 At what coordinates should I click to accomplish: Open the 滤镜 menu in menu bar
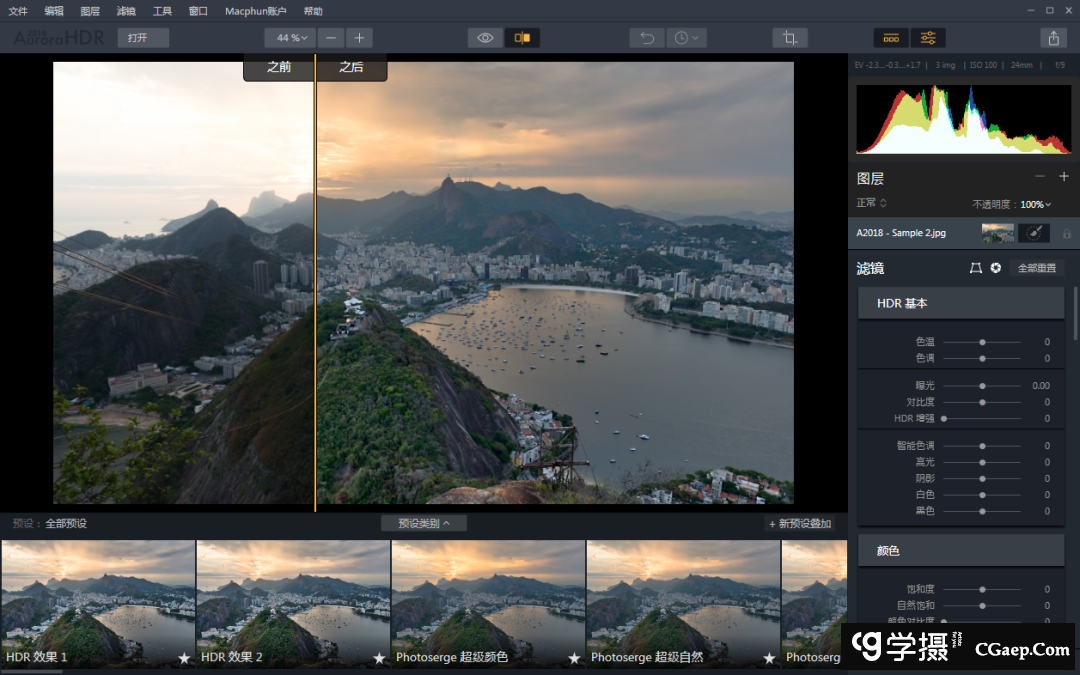point(126,11)
